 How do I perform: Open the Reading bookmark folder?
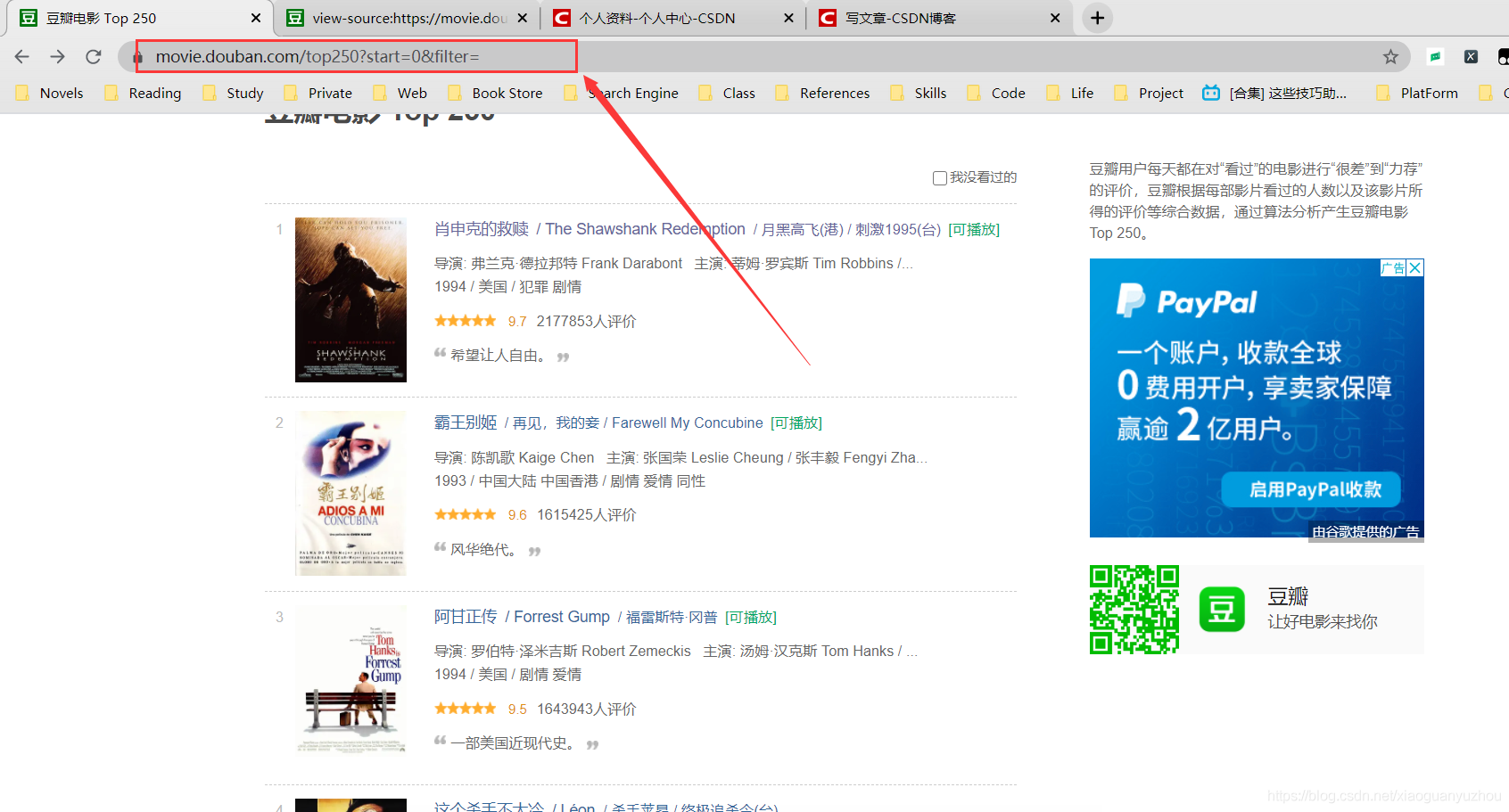(143, 93)
